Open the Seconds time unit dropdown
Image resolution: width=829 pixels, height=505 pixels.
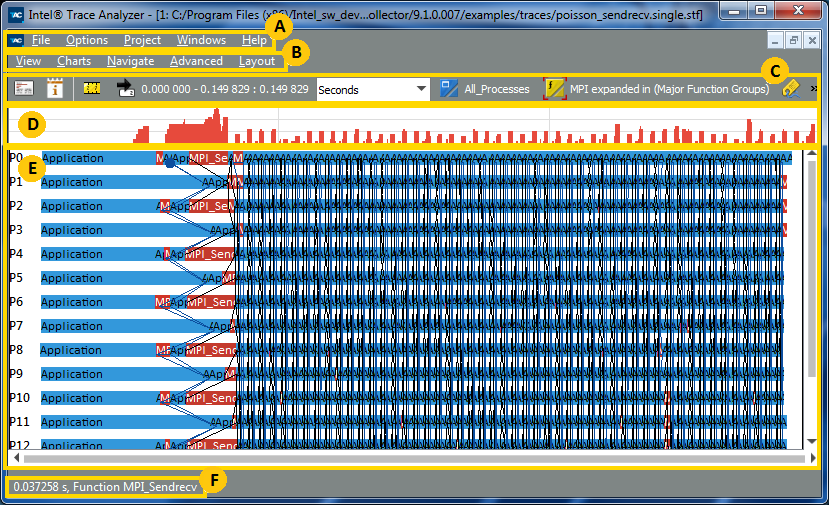click(373, 89)
